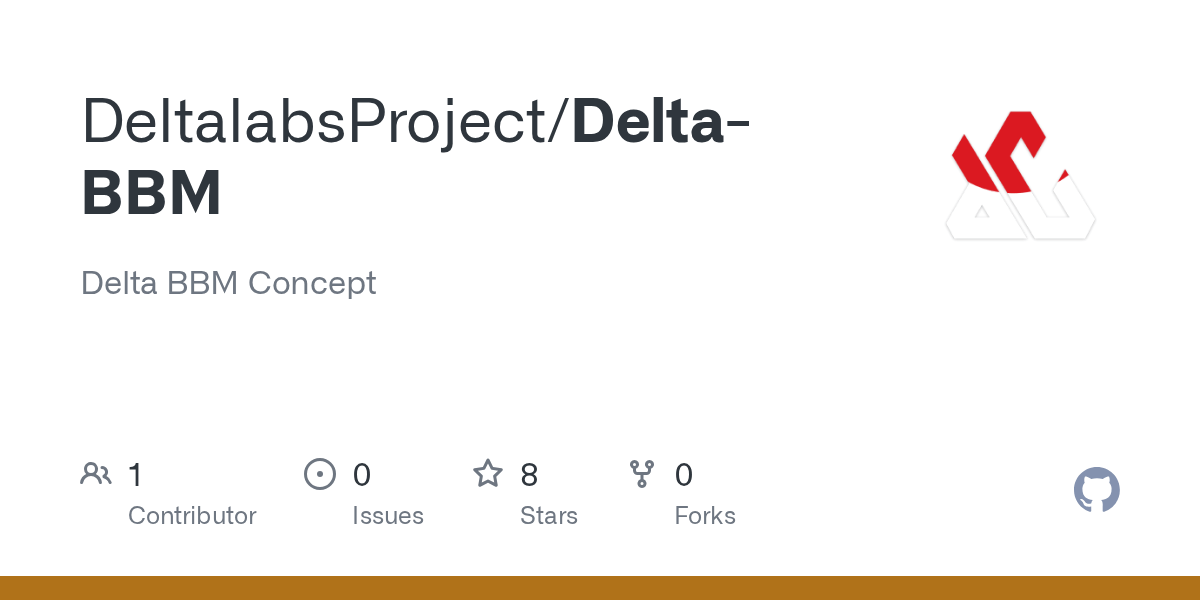1200x600 pixels.
Task: Click the BBM text on second title line
Action: [x=151, y=193]
